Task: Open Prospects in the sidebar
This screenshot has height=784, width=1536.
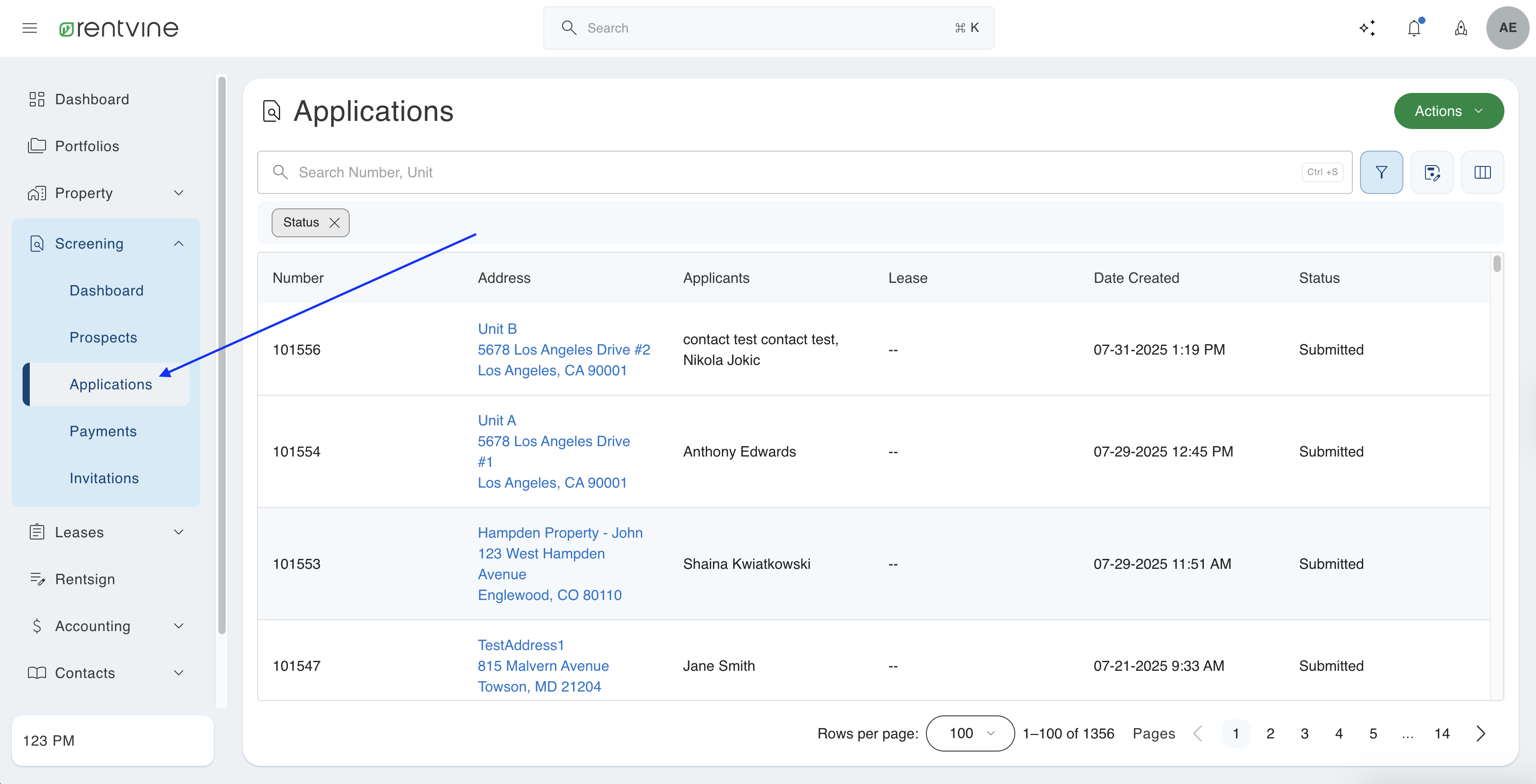Action: click(x=103, y=337)
